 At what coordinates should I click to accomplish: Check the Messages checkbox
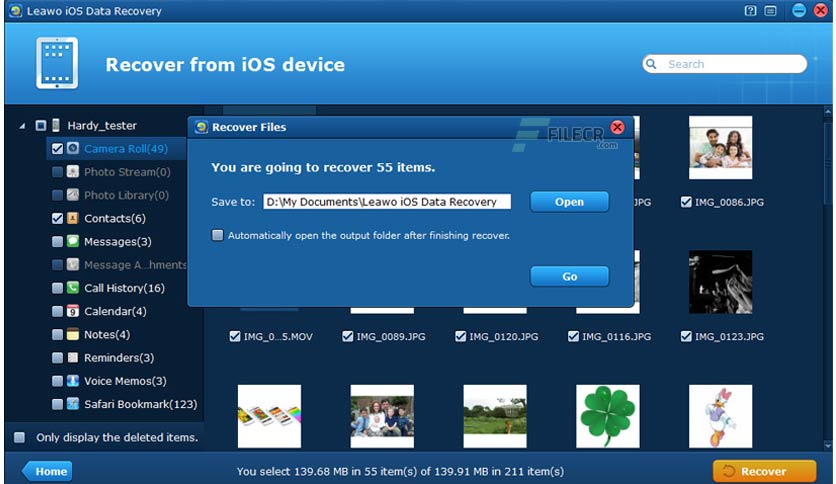(x=58, y=241)
